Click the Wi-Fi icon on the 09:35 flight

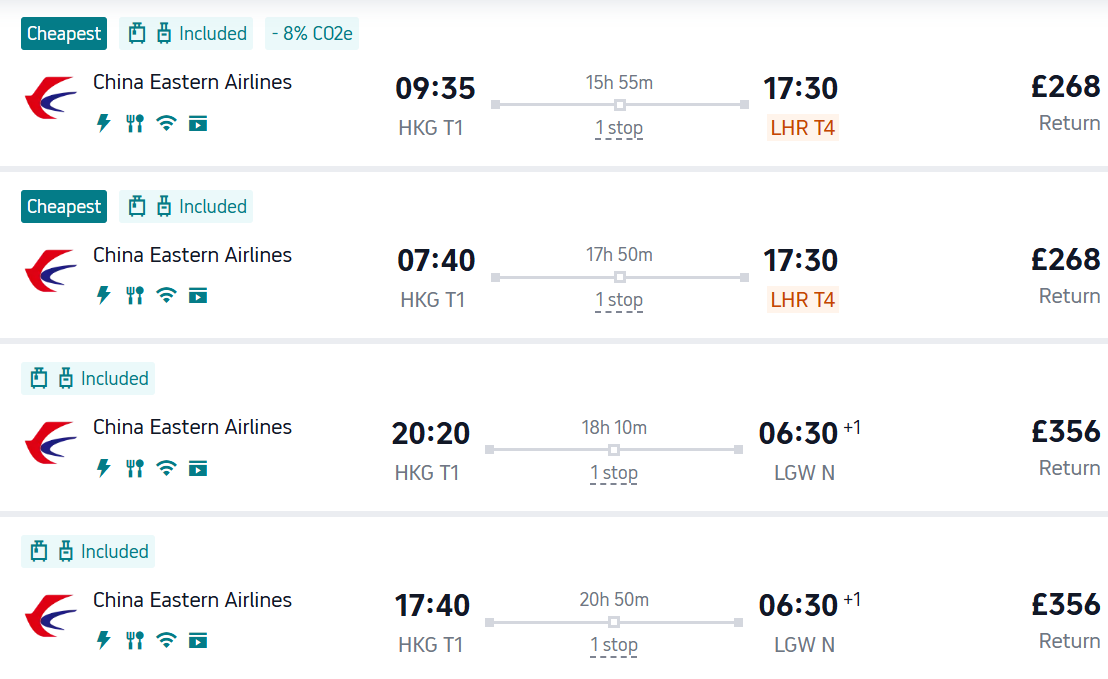(x=166, y=123)
